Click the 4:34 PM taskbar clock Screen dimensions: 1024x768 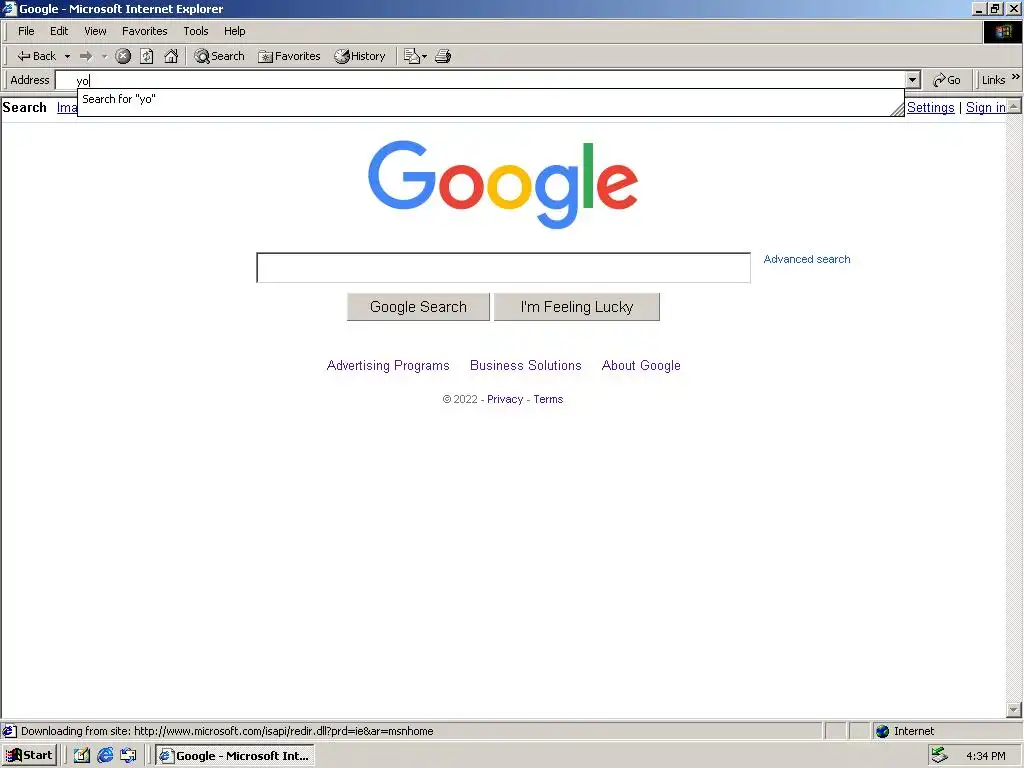click(x=985, y=756)
